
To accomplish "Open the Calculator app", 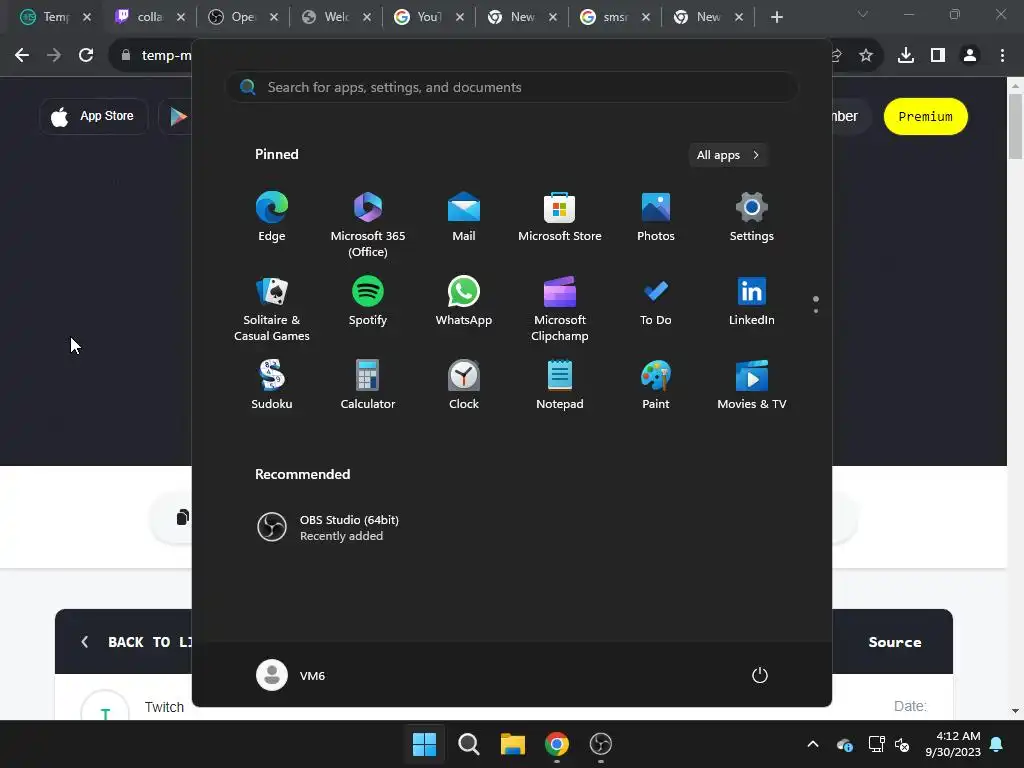I will (368, 385).
